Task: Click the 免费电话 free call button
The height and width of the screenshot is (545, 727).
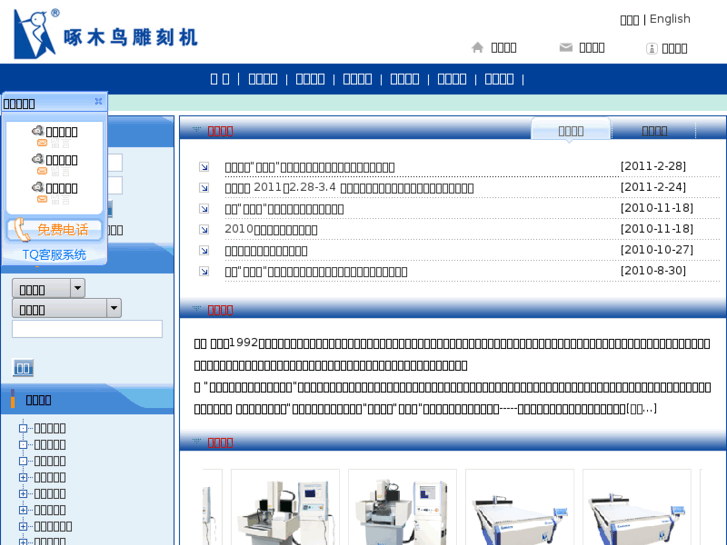Action: [55, 230]
